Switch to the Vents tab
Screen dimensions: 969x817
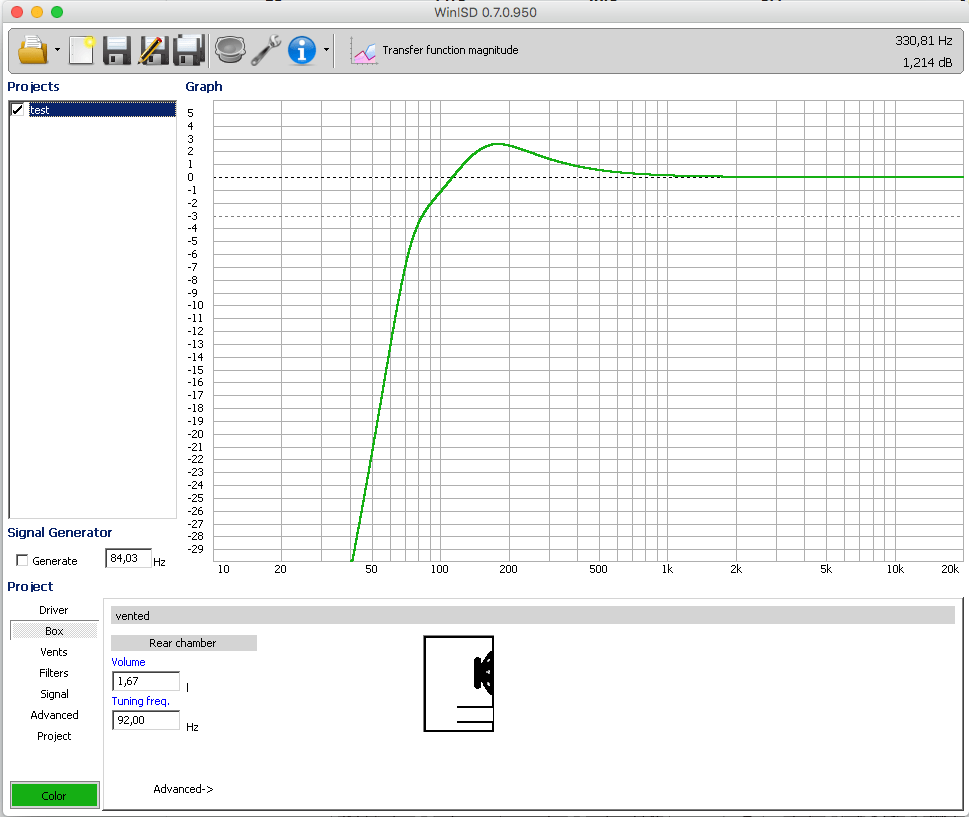click(x=54, y=652)
